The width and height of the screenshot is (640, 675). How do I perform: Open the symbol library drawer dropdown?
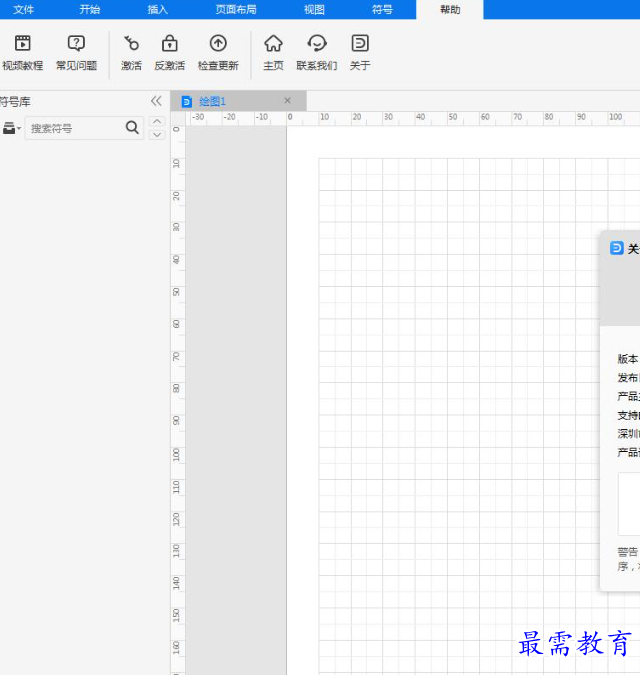click(11, 128)
